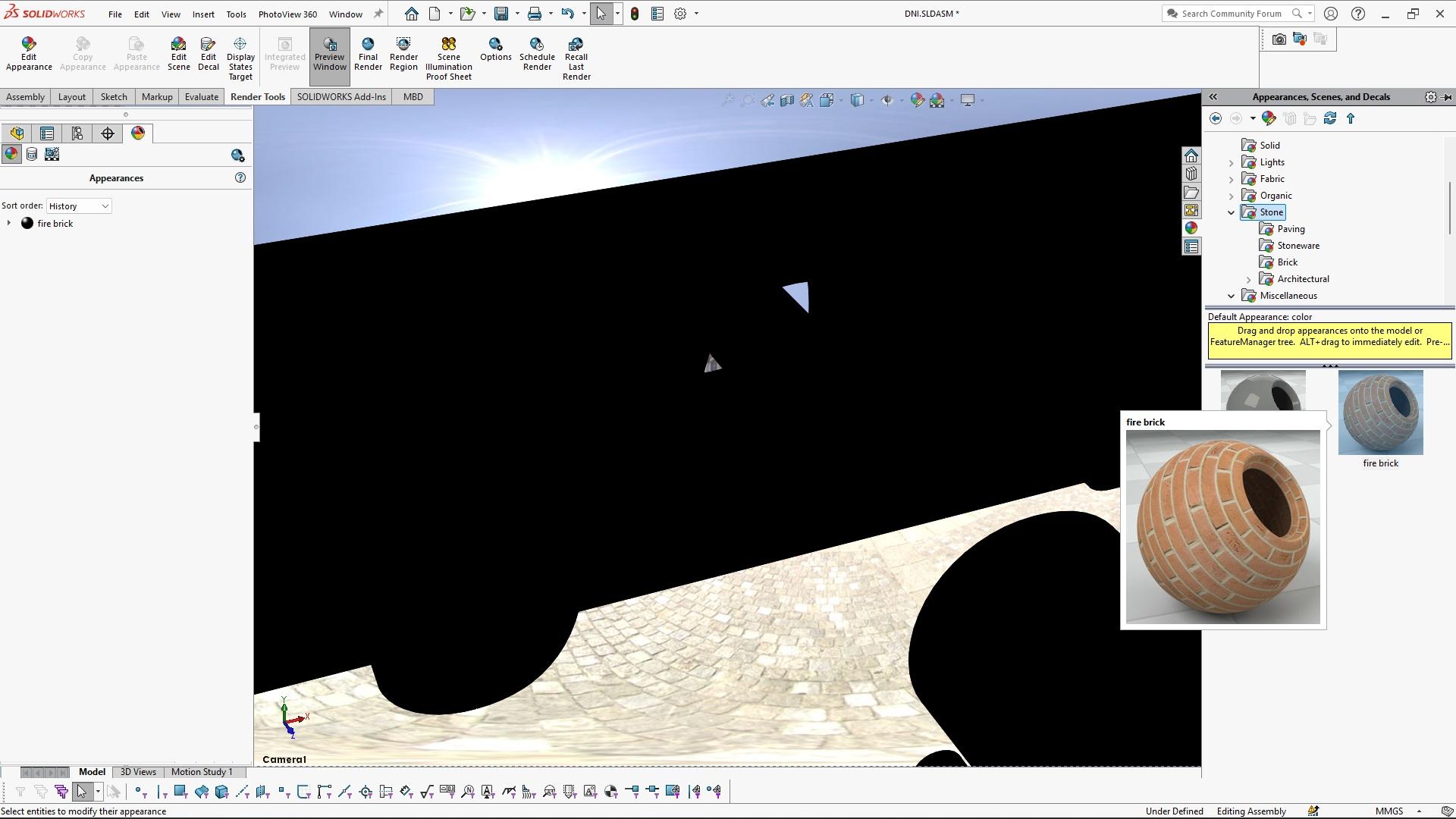
Task: Select Display States Target
Action: pyautogui.click(x=240, y=58)
